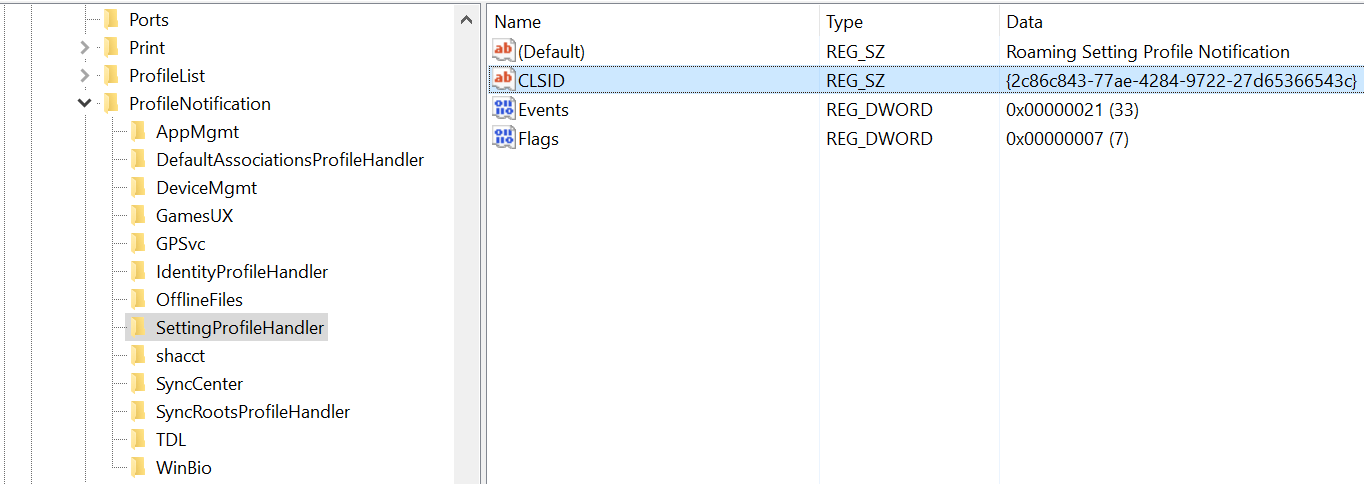Select the TDL subkey
The height and width of the screenshot is (484, 1364).
[171, 440]
